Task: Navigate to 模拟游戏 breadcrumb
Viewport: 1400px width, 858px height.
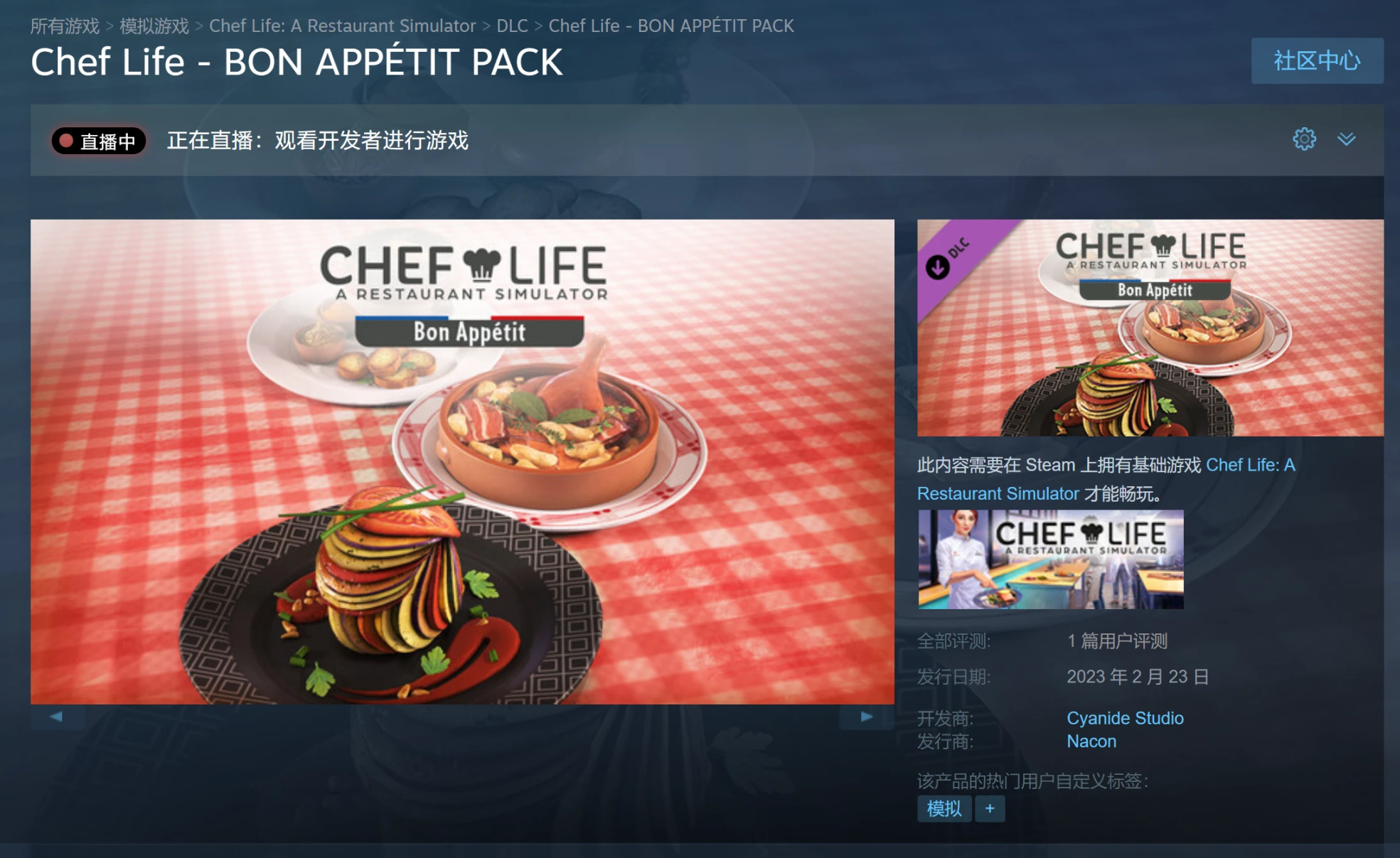Action: 154,26
